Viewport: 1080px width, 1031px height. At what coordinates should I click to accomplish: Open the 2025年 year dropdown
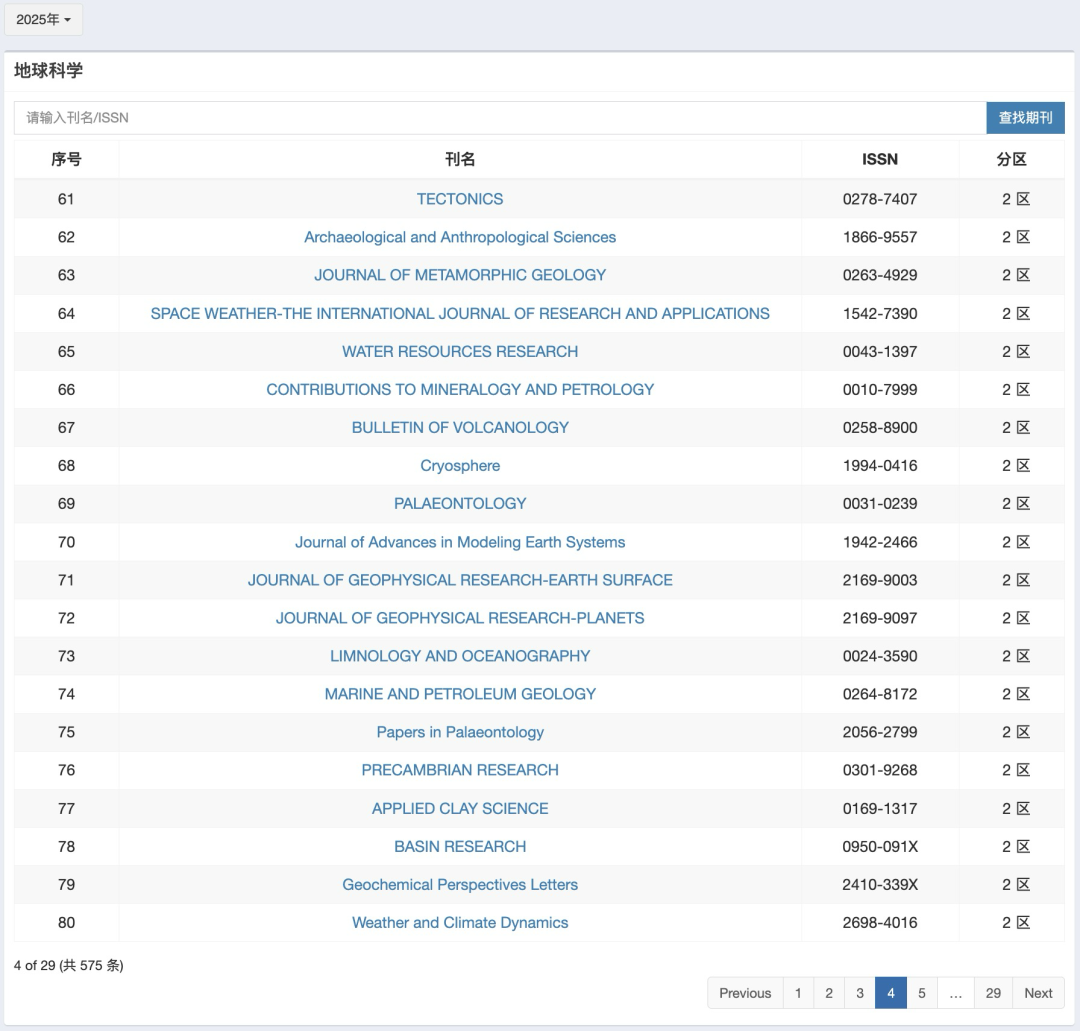tap(43, 19)
